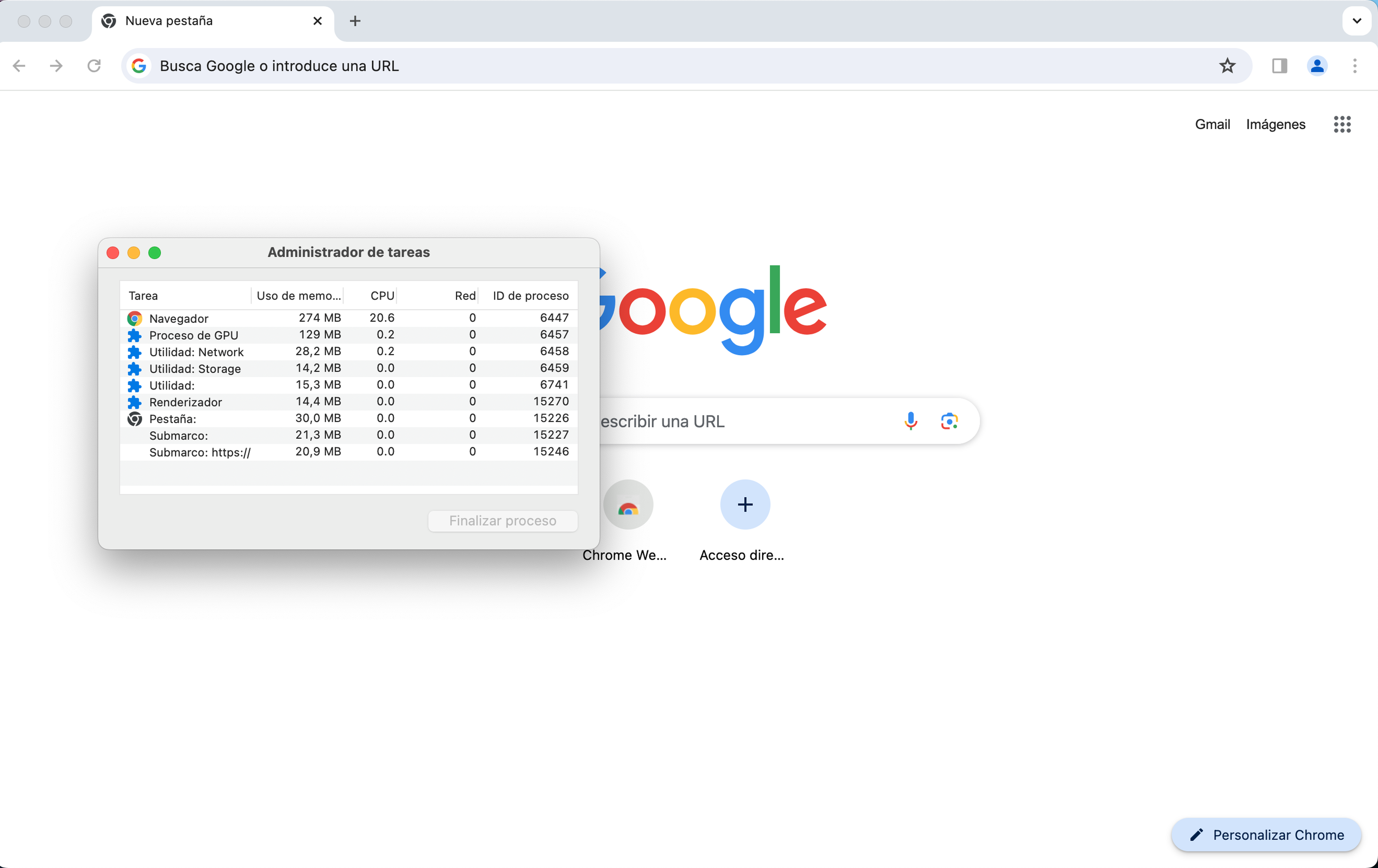Reload the current page
Screen dimensions: 1378x868
[x=94, y=66]
